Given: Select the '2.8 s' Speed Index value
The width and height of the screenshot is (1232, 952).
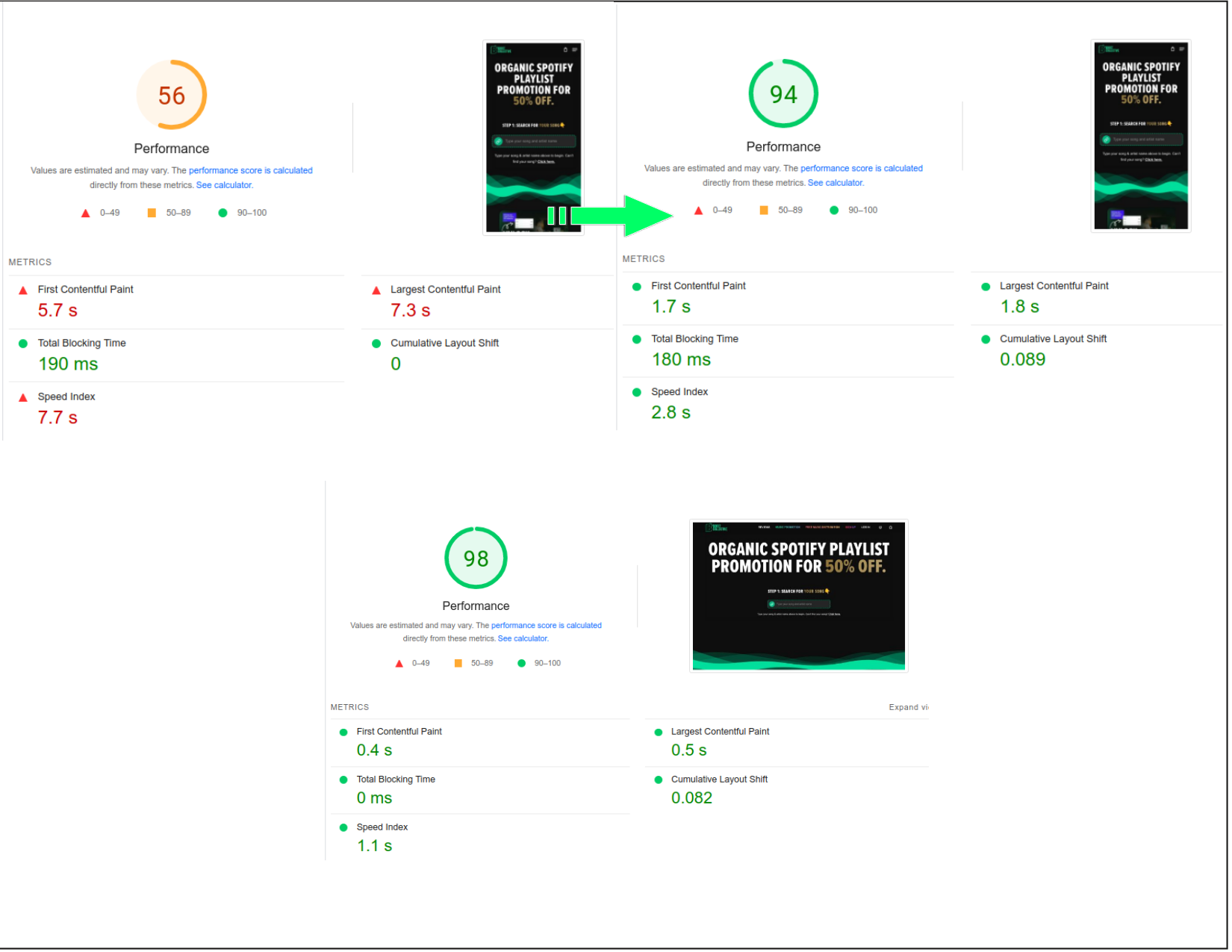Looking at the screenshot, I should tap(671, 412).
